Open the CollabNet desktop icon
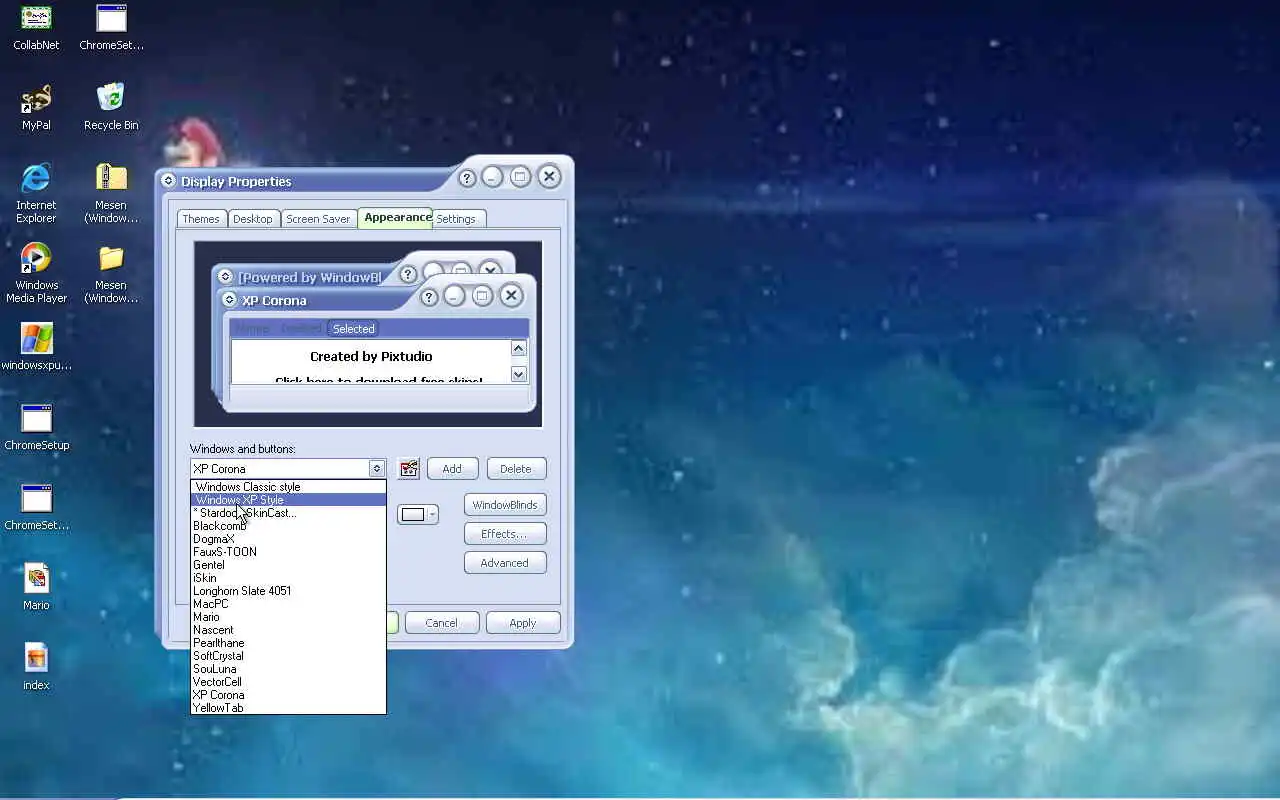The width and height of the screenshot is (1280, 800). [36, 28]
